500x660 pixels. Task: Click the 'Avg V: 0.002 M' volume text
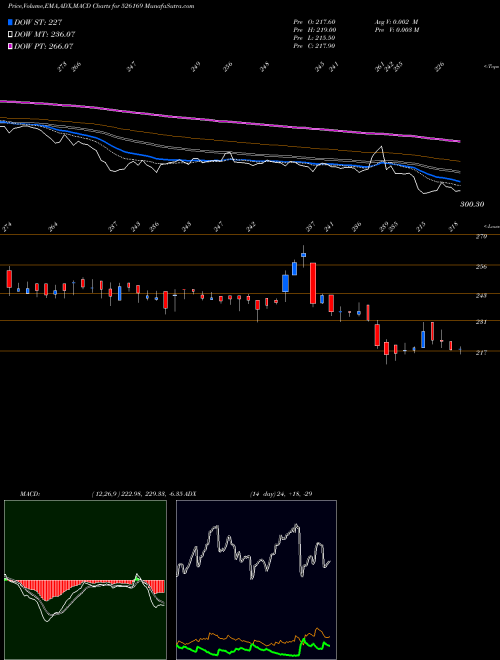pos(396,22)
